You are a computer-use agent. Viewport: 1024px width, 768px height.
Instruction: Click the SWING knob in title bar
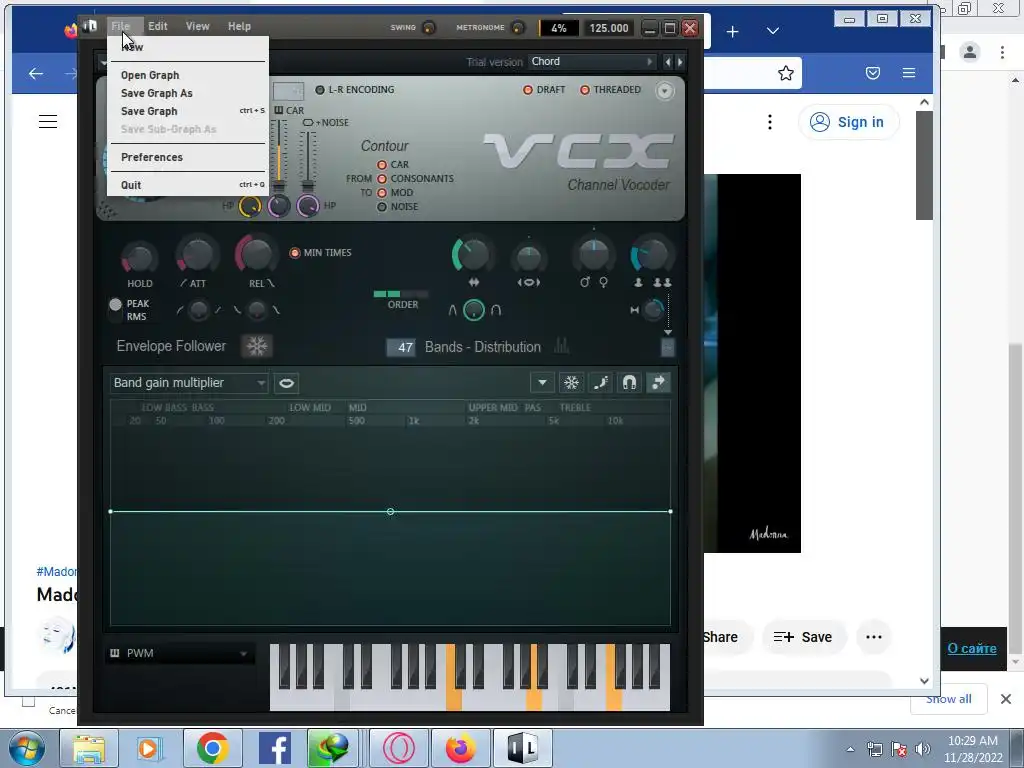click(429, 27)
